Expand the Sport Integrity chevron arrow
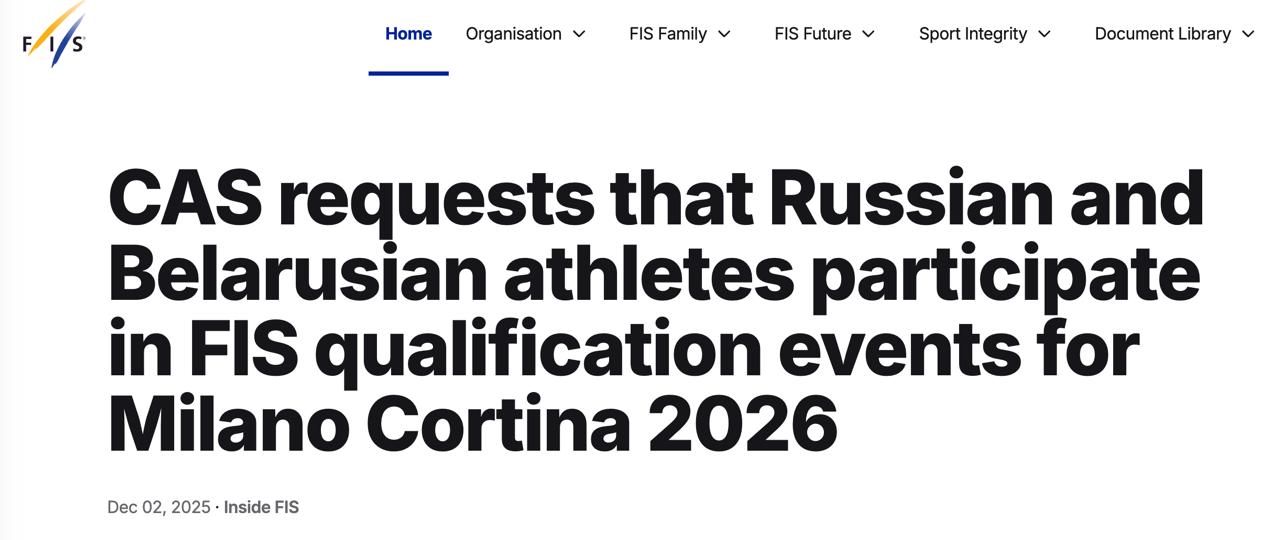 point(1045,34)
